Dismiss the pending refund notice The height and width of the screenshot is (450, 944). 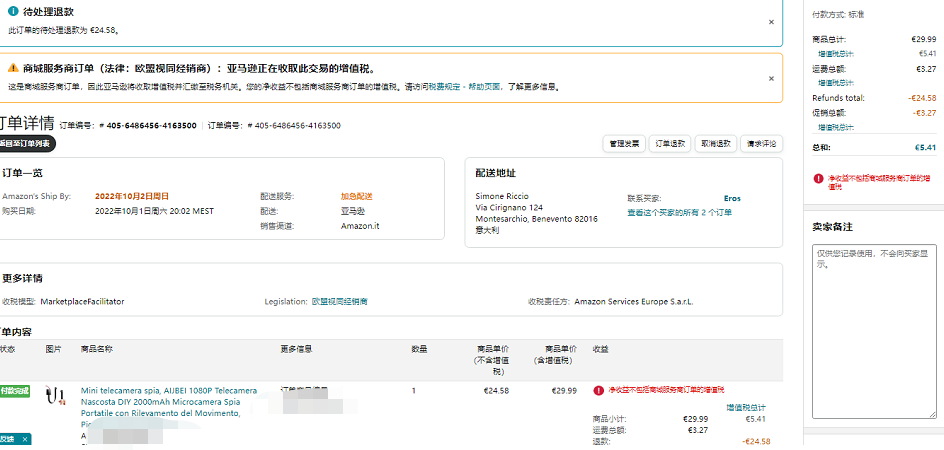pos(771,21)
